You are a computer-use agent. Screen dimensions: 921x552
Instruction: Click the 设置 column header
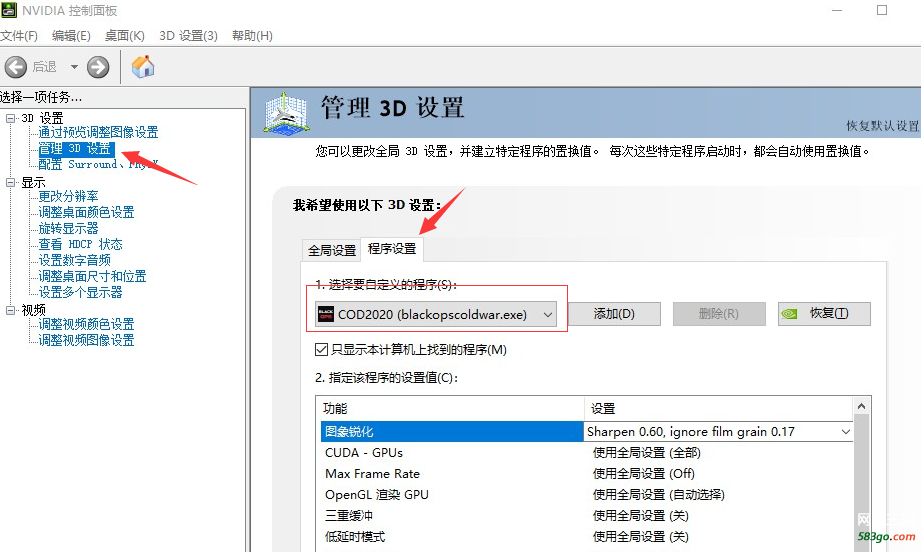click(719, 408)
